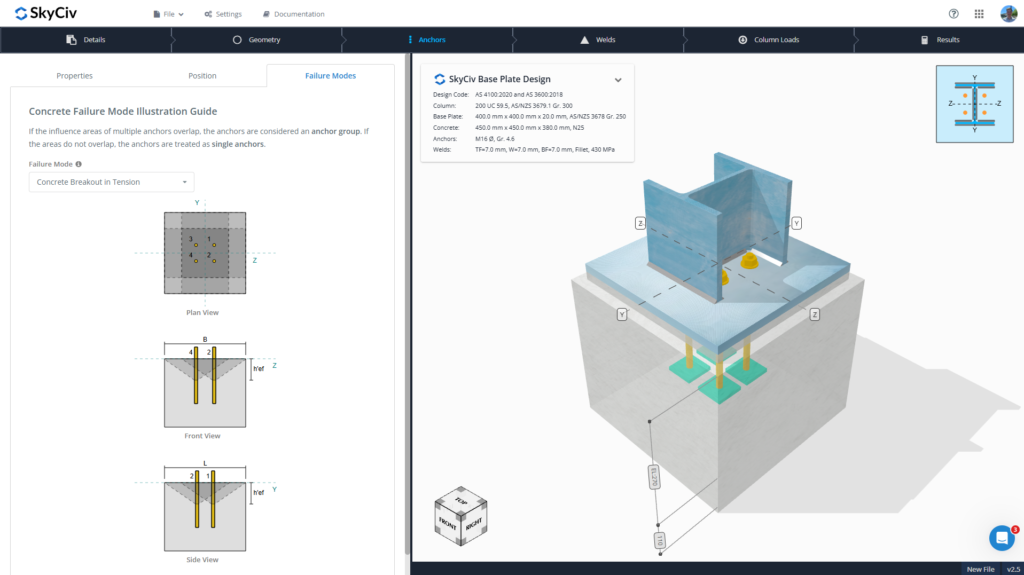1024x575 pixels.
Task: Open the Results step
Action: (940, 40)
